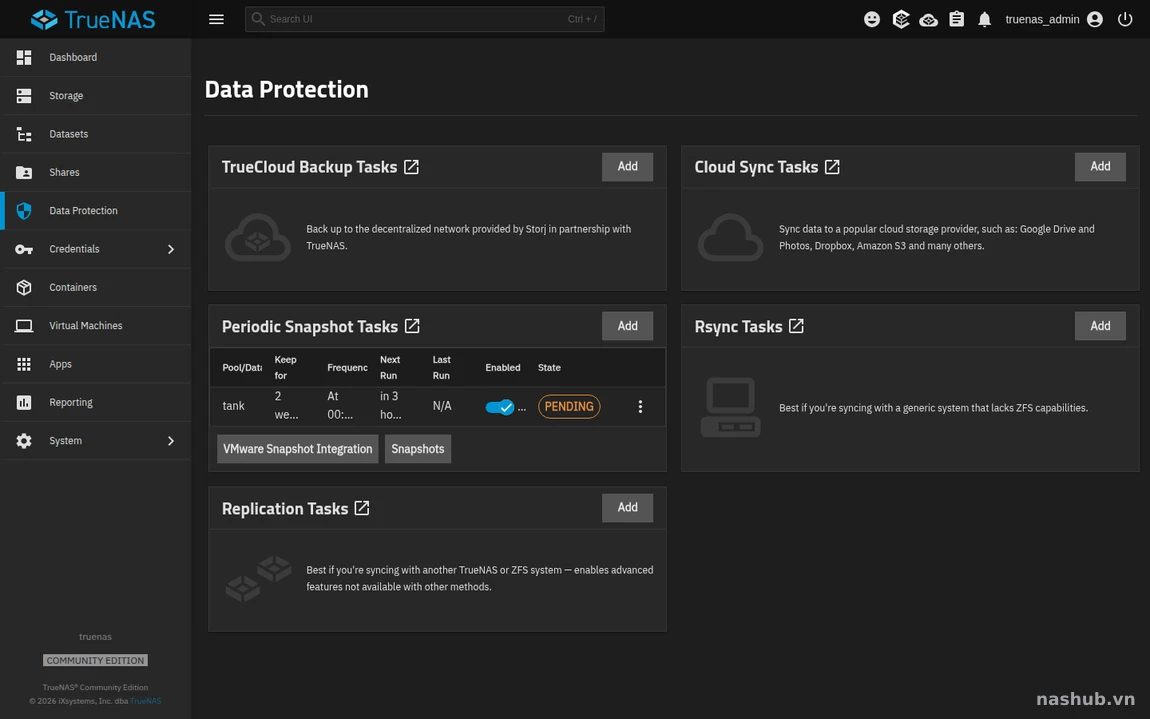The height and width of the screenshot is (719, 1150).
Task: Click the Data Protection page heading
Action: pos(287,90)
